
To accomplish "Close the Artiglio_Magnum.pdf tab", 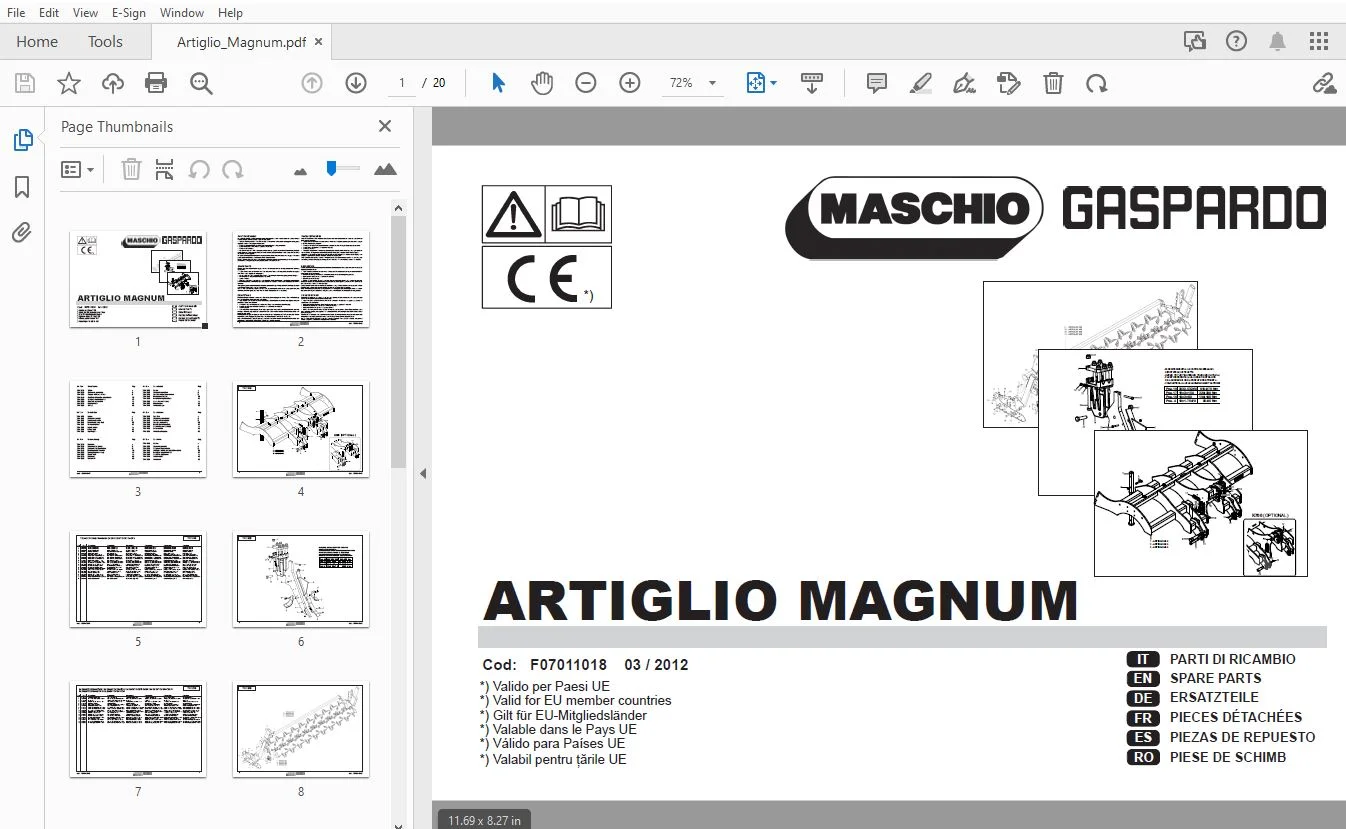I will click(318, 42).
